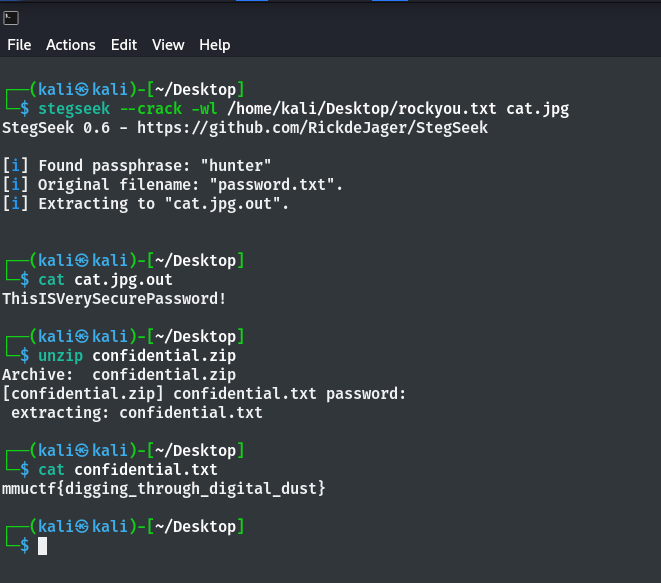
Task: Open the Actions menu
Action: coord(71,45)
